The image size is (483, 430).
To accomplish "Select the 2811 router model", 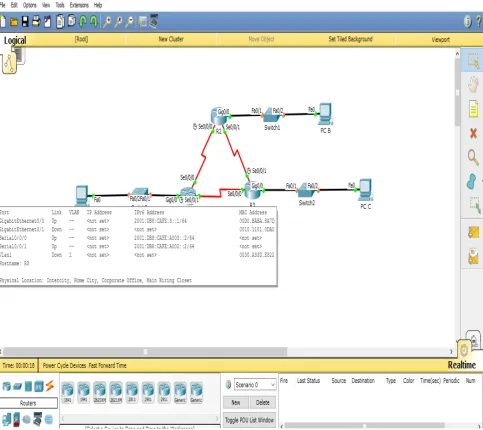I will pyautogui.click(x=132, y=392).
